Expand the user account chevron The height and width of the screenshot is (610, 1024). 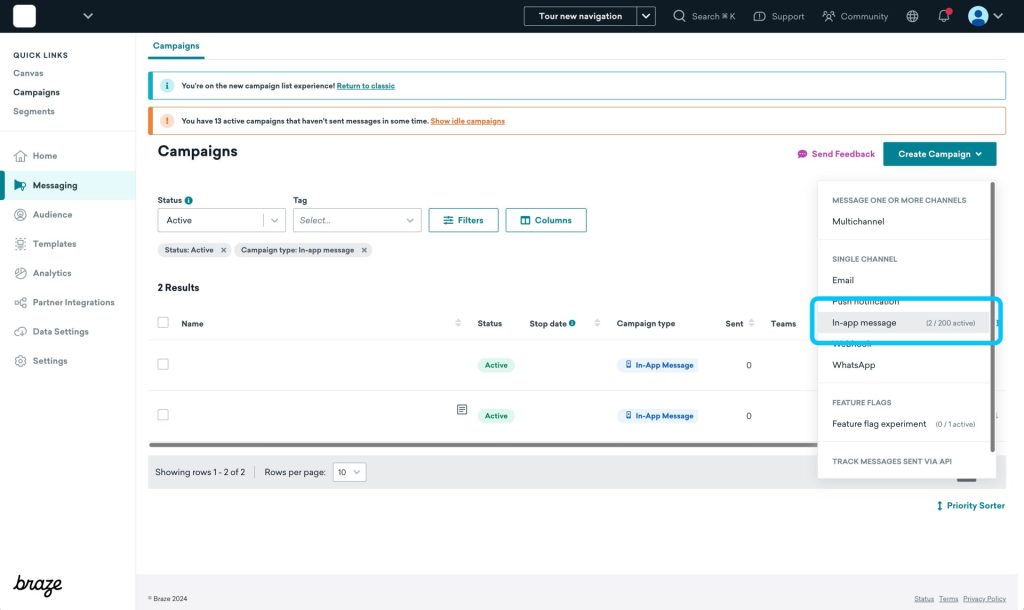click(998, 16)
